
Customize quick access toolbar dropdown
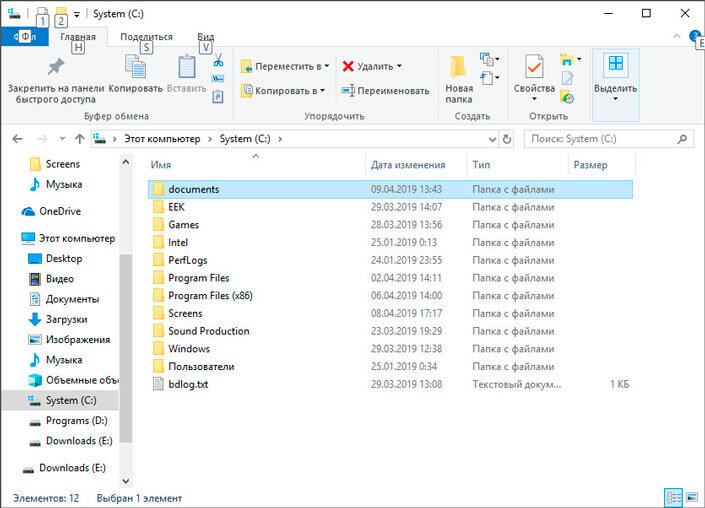pyautogui.click(x=77, y=14)
